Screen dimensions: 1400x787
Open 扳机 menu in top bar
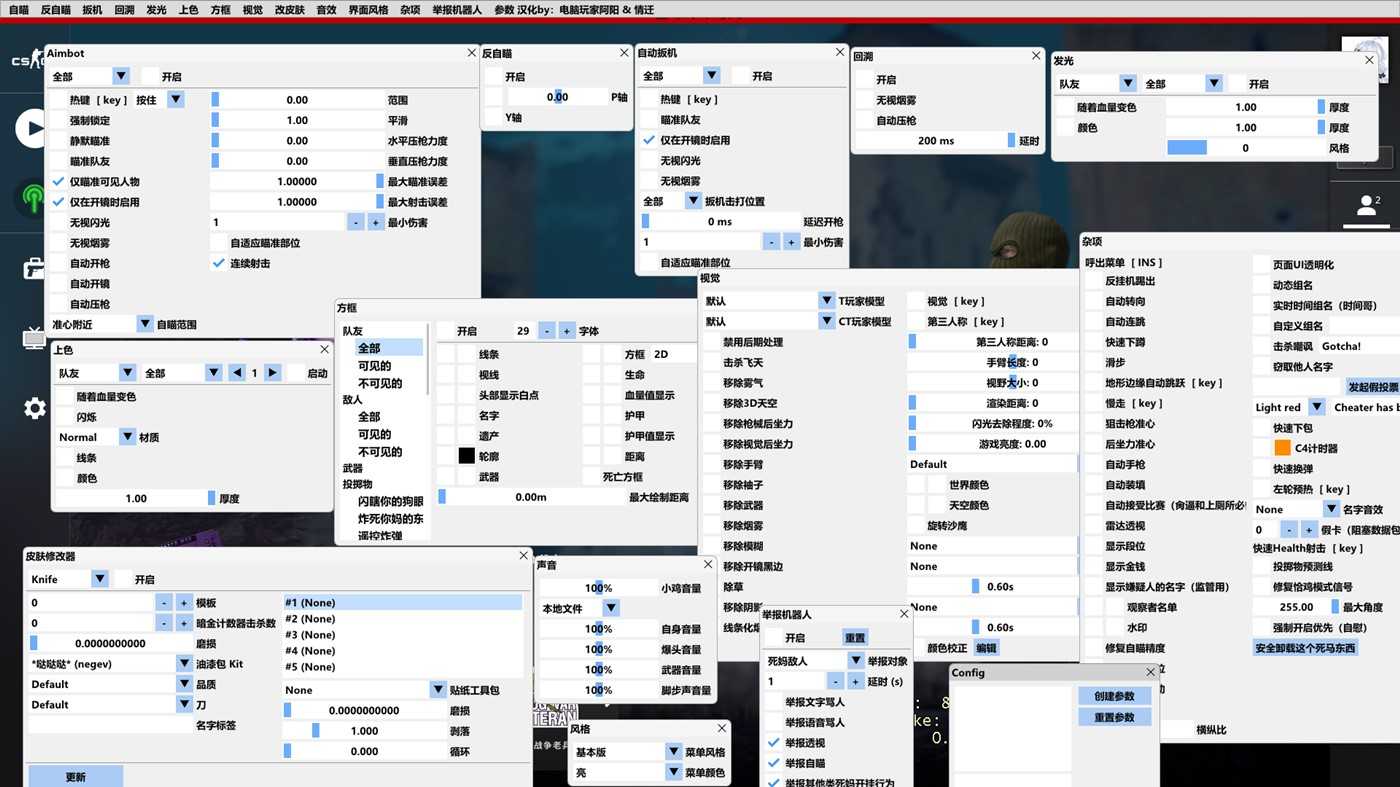(x=92, y=10)
